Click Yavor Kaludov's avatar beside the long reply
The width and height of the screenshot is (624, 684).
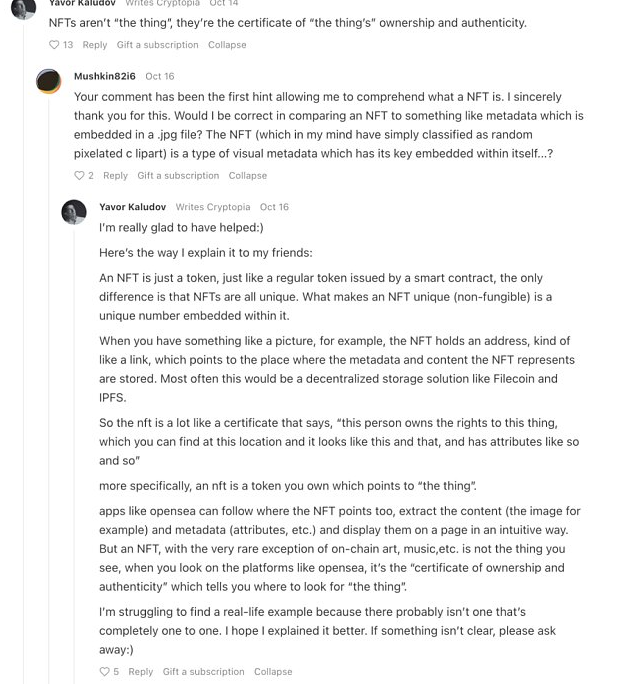point(74,212)
